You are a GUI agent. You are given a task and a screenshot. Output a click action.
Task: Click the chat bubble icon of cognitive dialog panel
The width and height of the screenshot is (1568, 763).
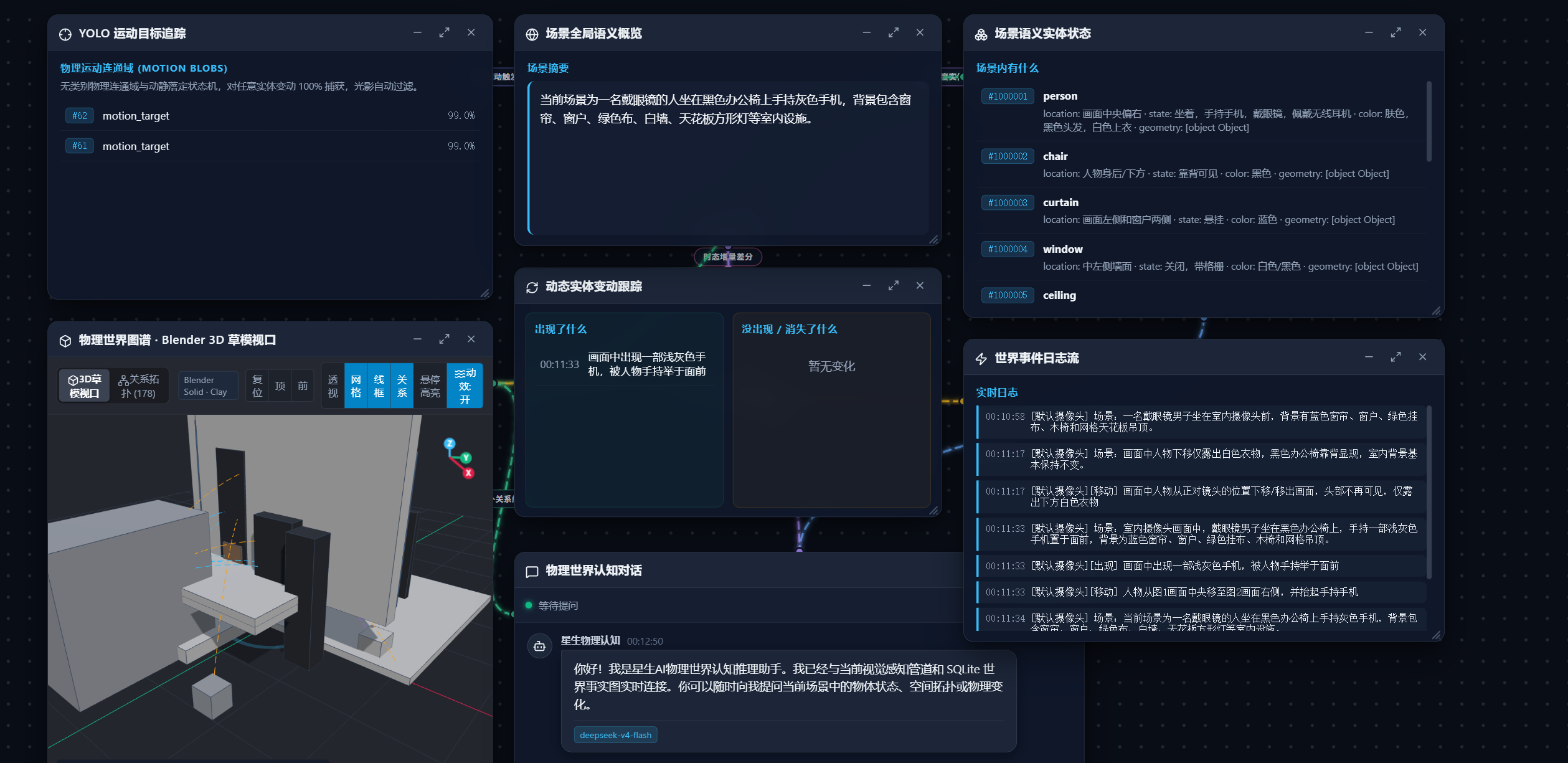[x=532, y=572]
